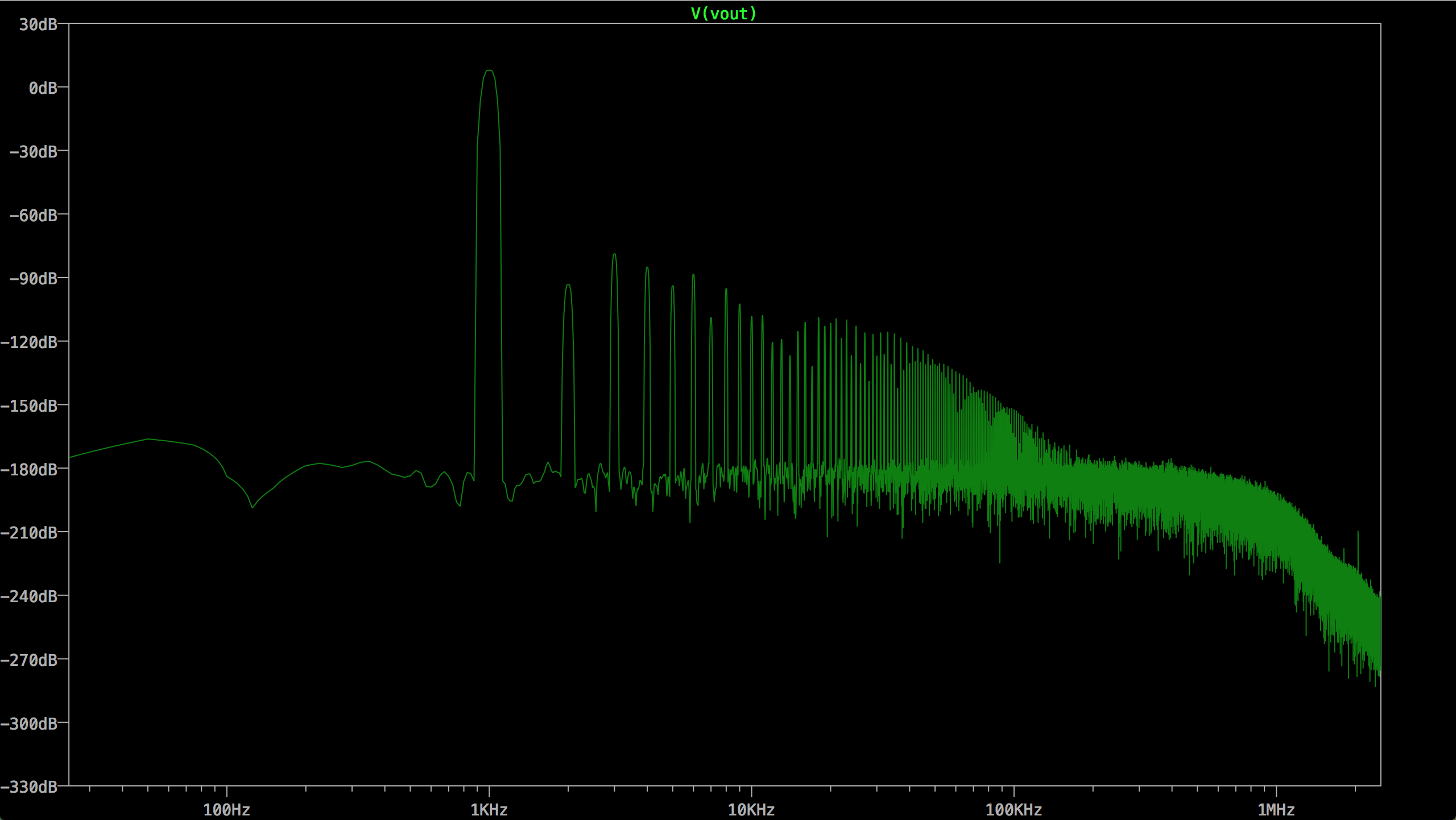Click the -330dB axis label
The width and height of the screenshot is (1456, 820).
(x=28, y=787)
